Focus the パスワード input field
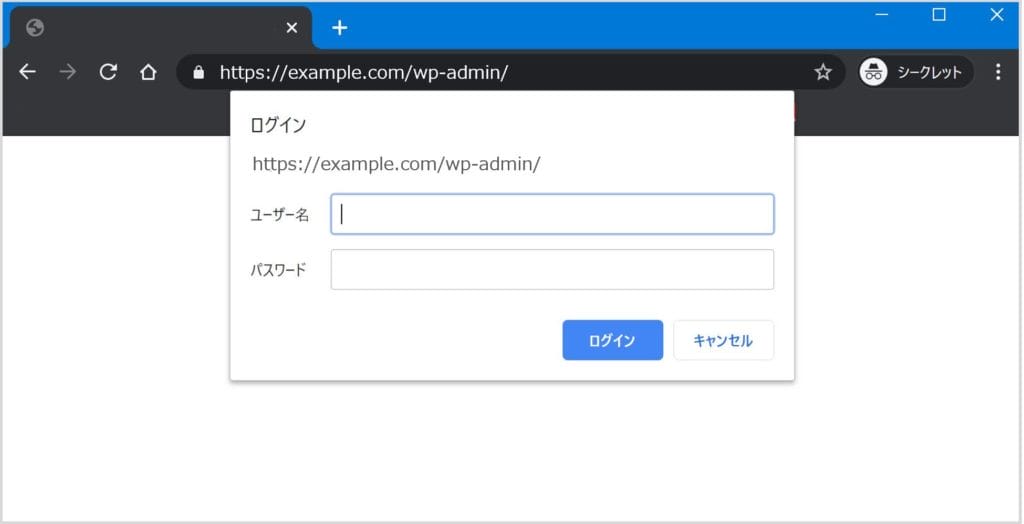This screenshot has width=1024, height=524. [x=552, y=269]
